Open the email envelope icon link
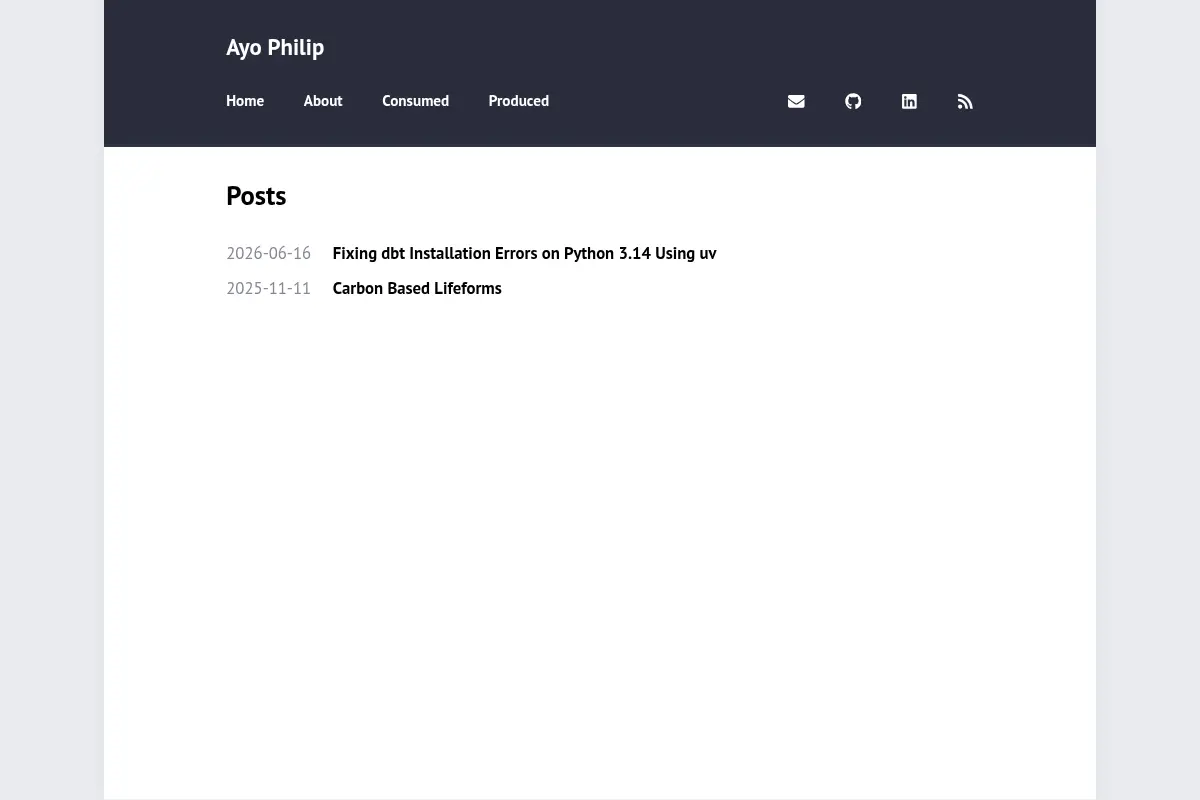The width and height of the screenshot is (1200, 800). coord(796,101)
